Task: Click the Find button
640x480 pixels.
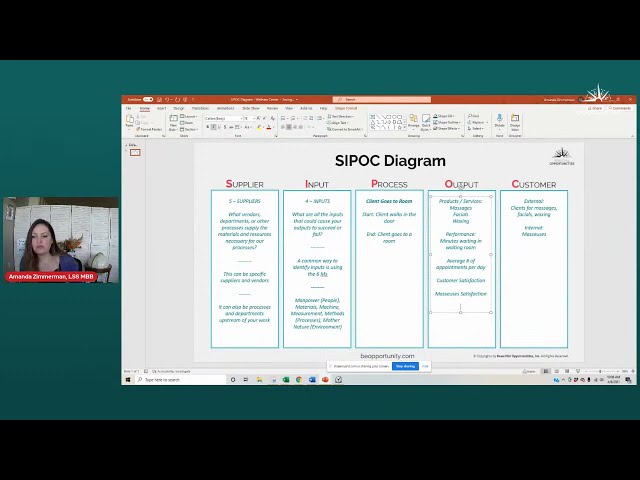Action: tap(473, 116)
